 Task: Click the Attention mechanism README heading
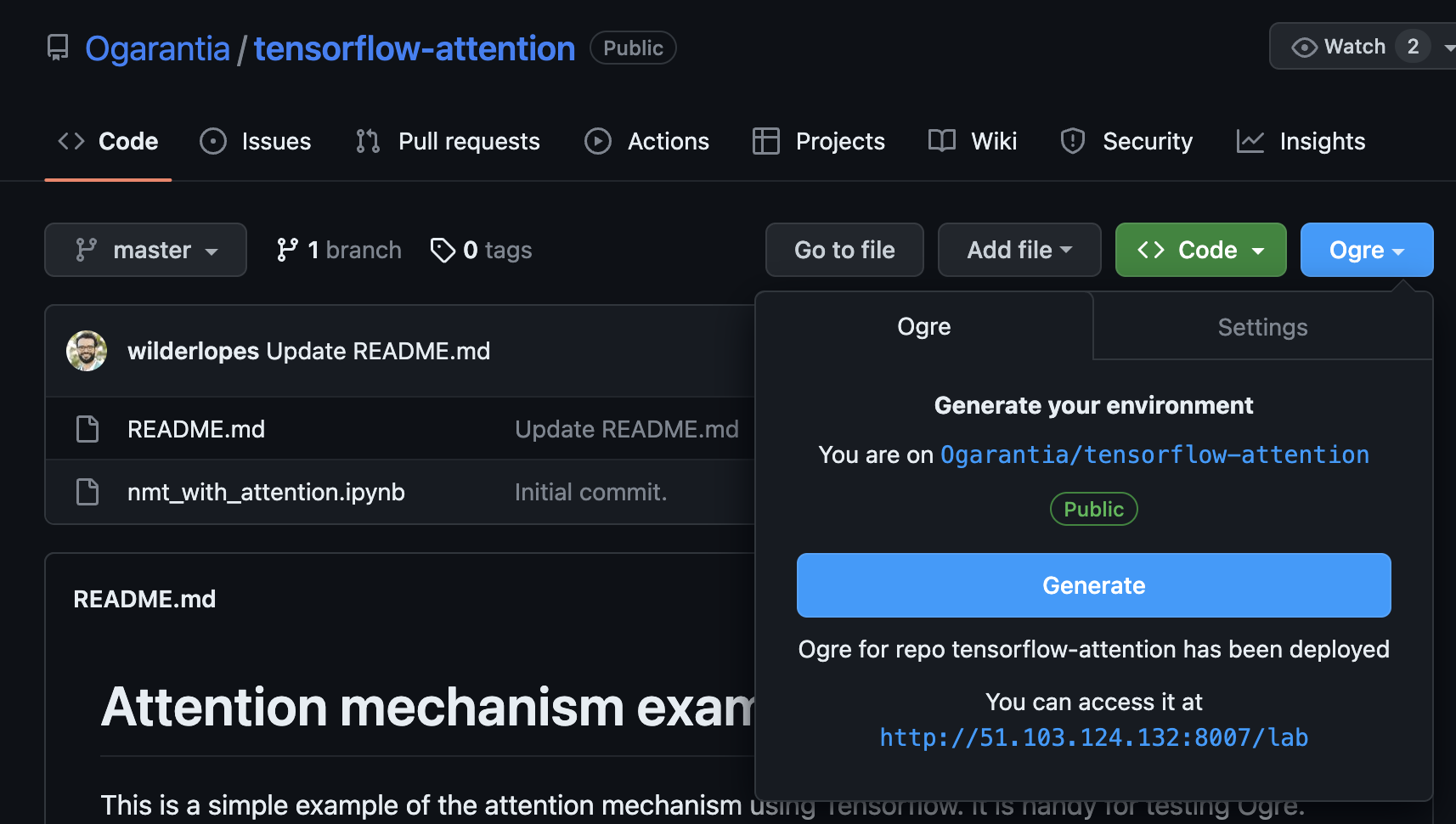tap(428, 707)
